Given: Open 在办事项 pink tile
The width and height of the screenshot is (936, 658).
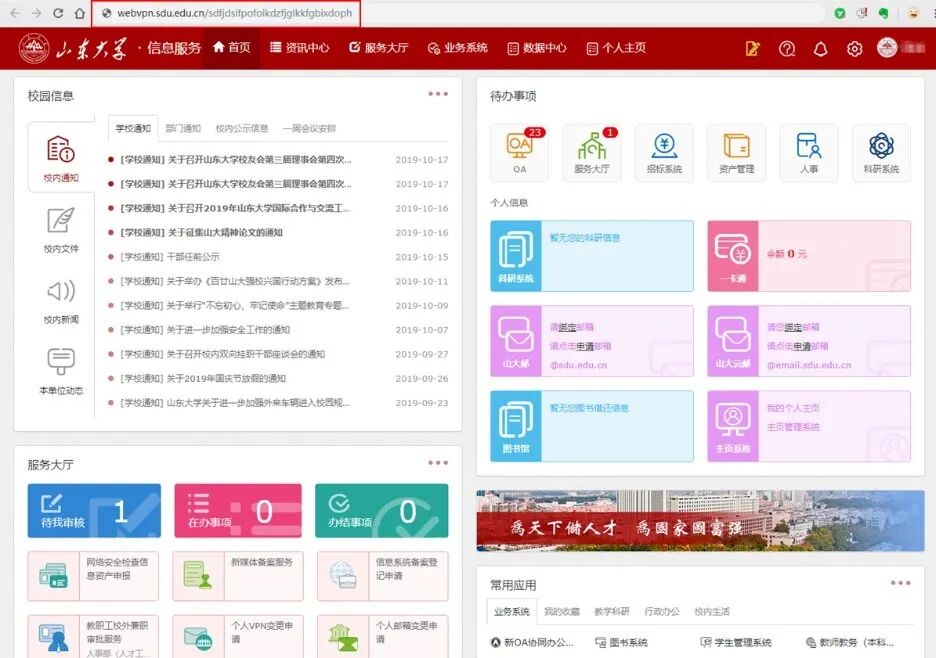Looking at the screenshot, I should pyautogui.click(x=238, y=511).
